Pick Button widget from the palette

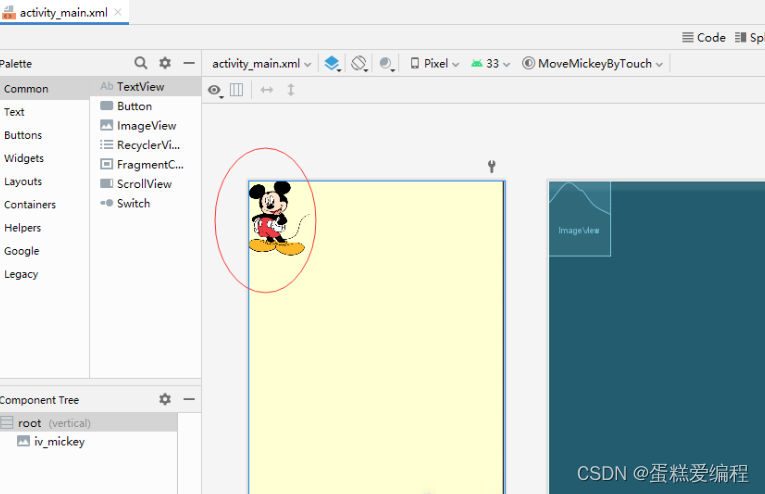click(x=146, y=106)
